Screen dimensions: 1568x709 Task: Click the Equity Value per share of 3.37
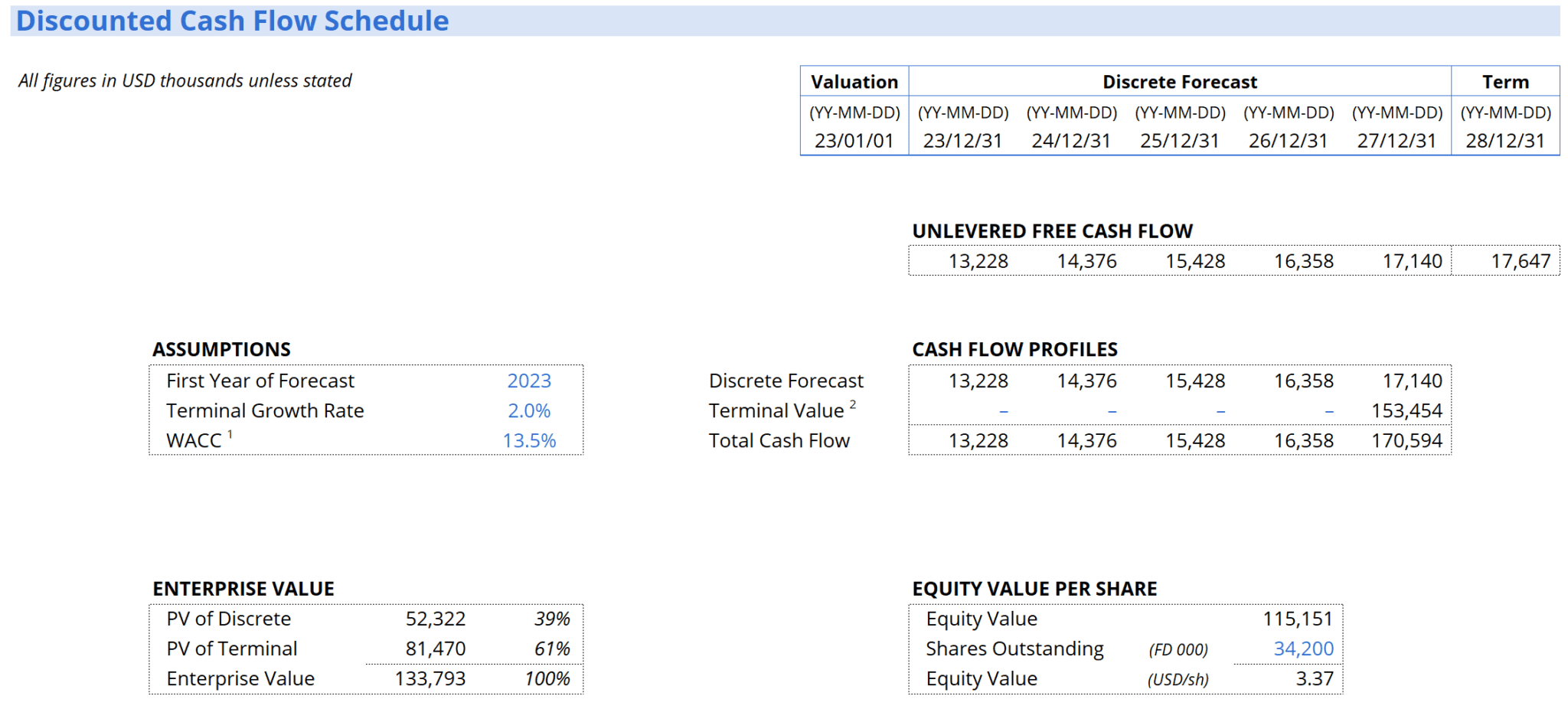(x=1318, y=678)
